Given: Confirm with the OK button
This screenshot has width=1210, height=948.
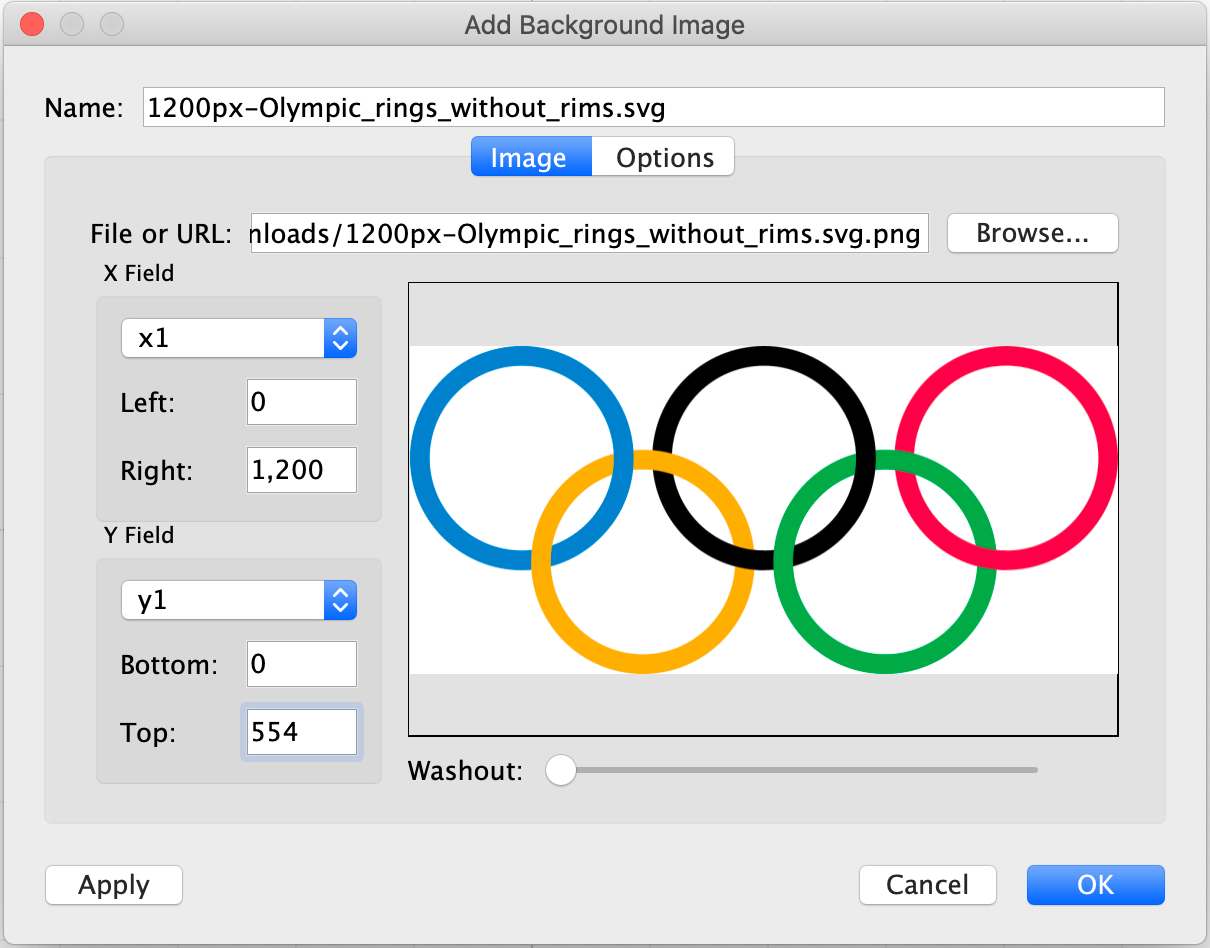Looking at the screenshot, I should pyautogui.click(x=1095, y=885).
